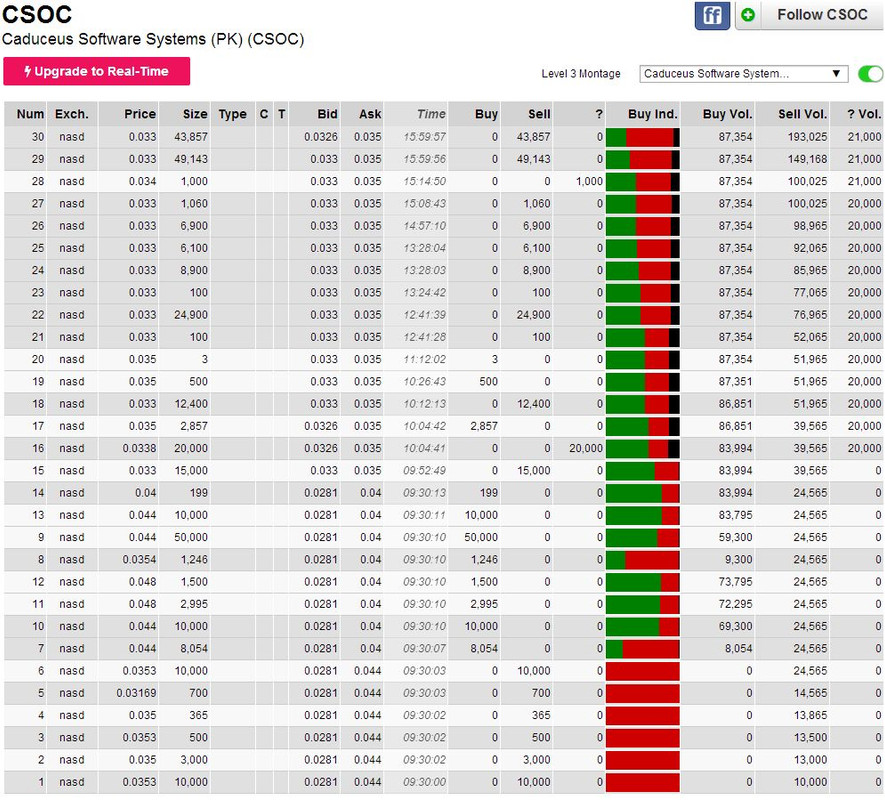This screenshot has height=800, width=885.
Task: Click Upgrade to Real-Time button
Action: click(97, 71)
